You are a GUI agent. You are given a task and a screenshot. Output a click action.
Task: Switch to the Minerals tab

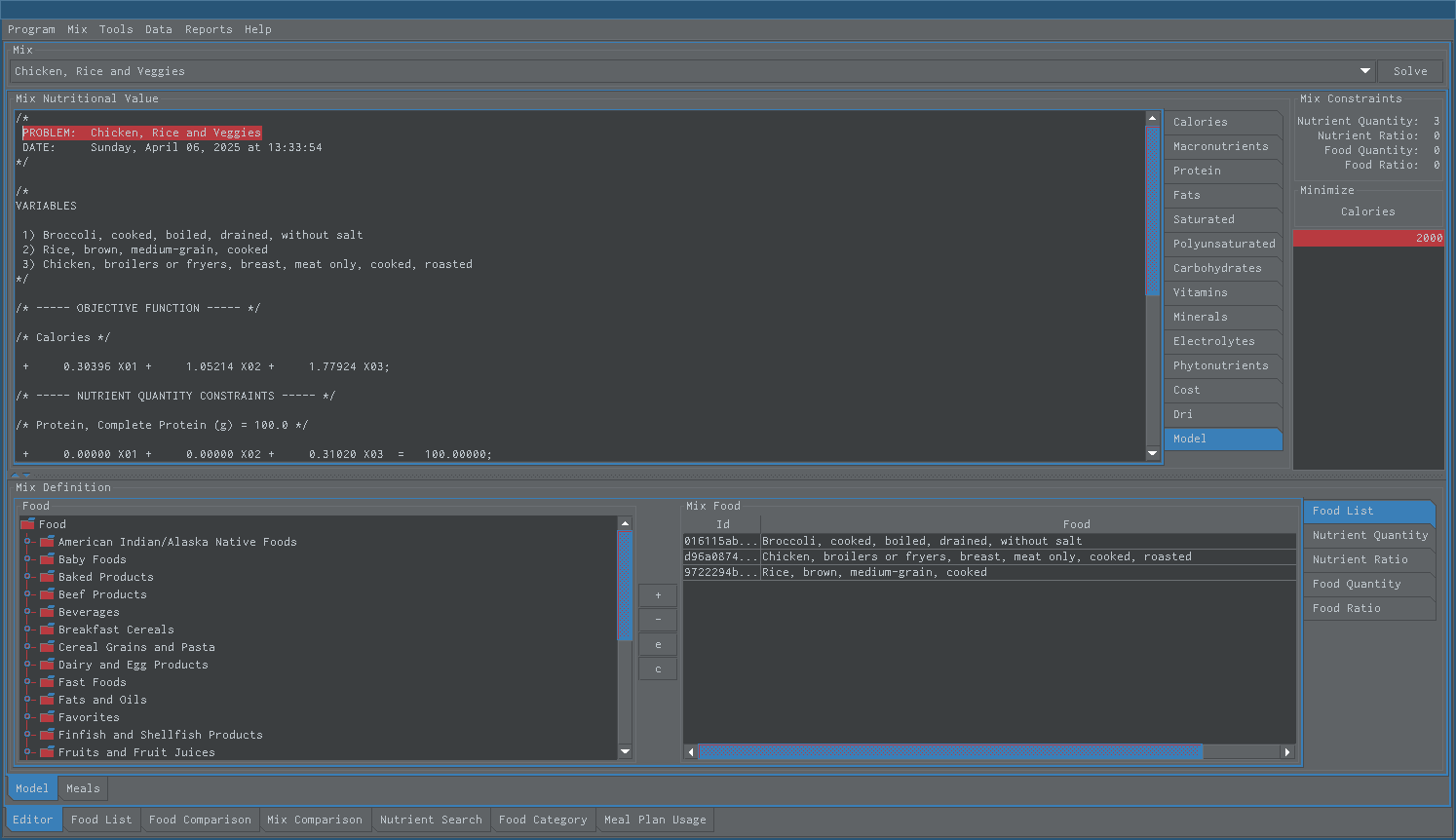pos(1223,317)
